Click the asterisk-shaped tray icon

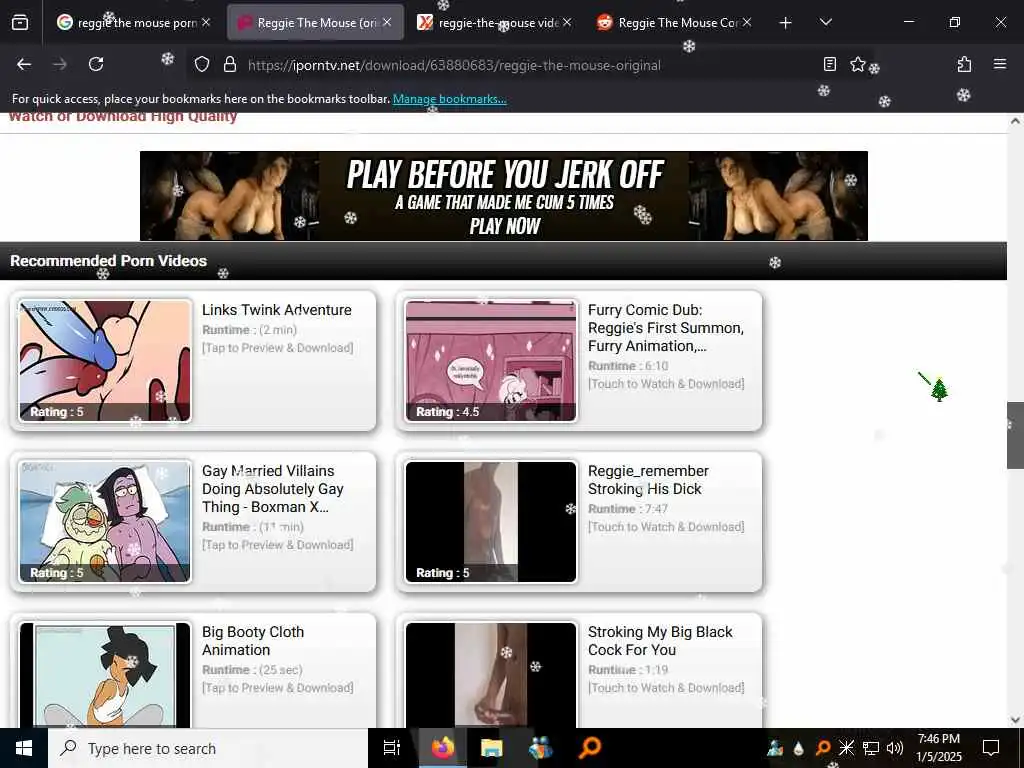[x=846, y=748]
